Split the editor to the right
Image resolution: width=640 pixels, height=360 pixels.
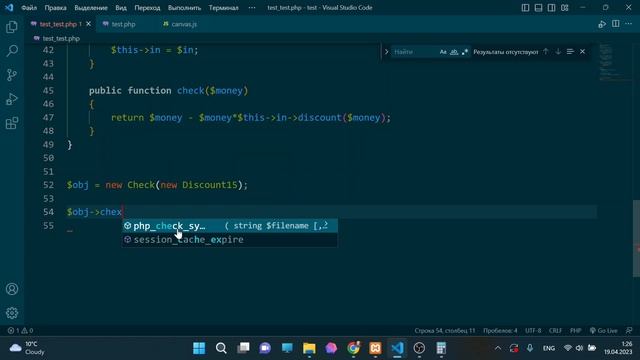(x=616, y=24)
